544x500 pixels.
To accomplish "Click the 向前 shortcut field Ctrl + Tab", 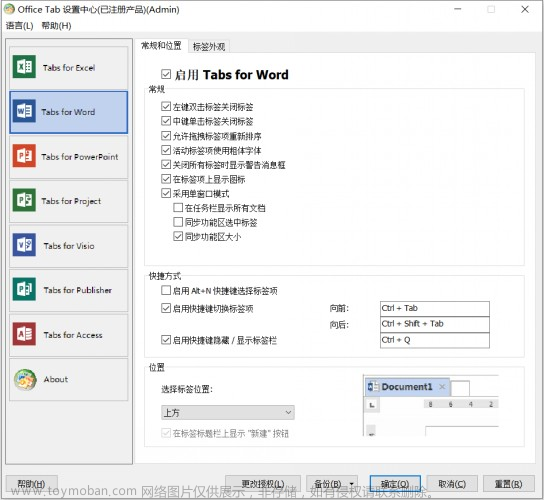I will tap(435, 308).
